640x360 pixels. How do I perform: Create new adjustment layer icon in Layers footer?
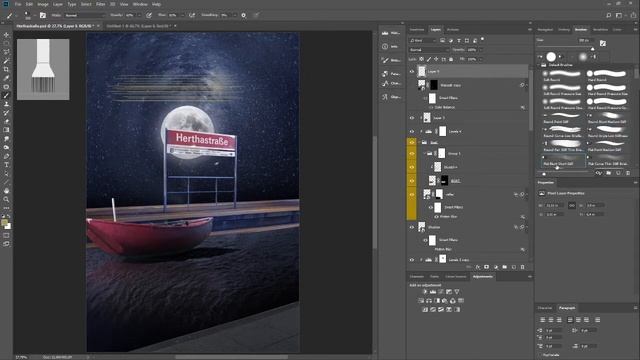tap(496, 267)
